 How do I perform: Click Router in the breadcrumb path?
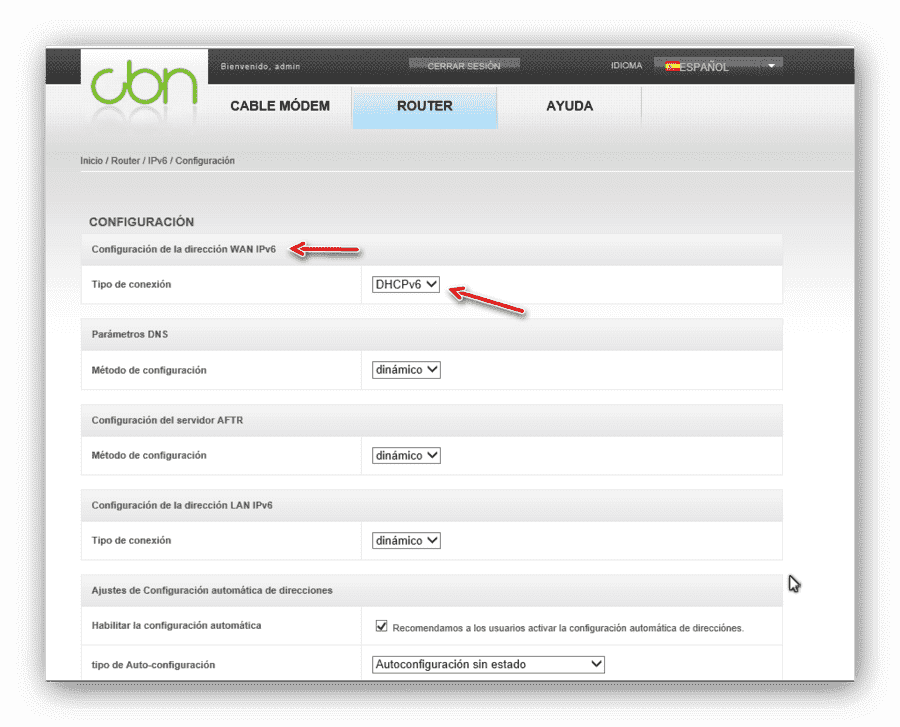coord(125,161)
